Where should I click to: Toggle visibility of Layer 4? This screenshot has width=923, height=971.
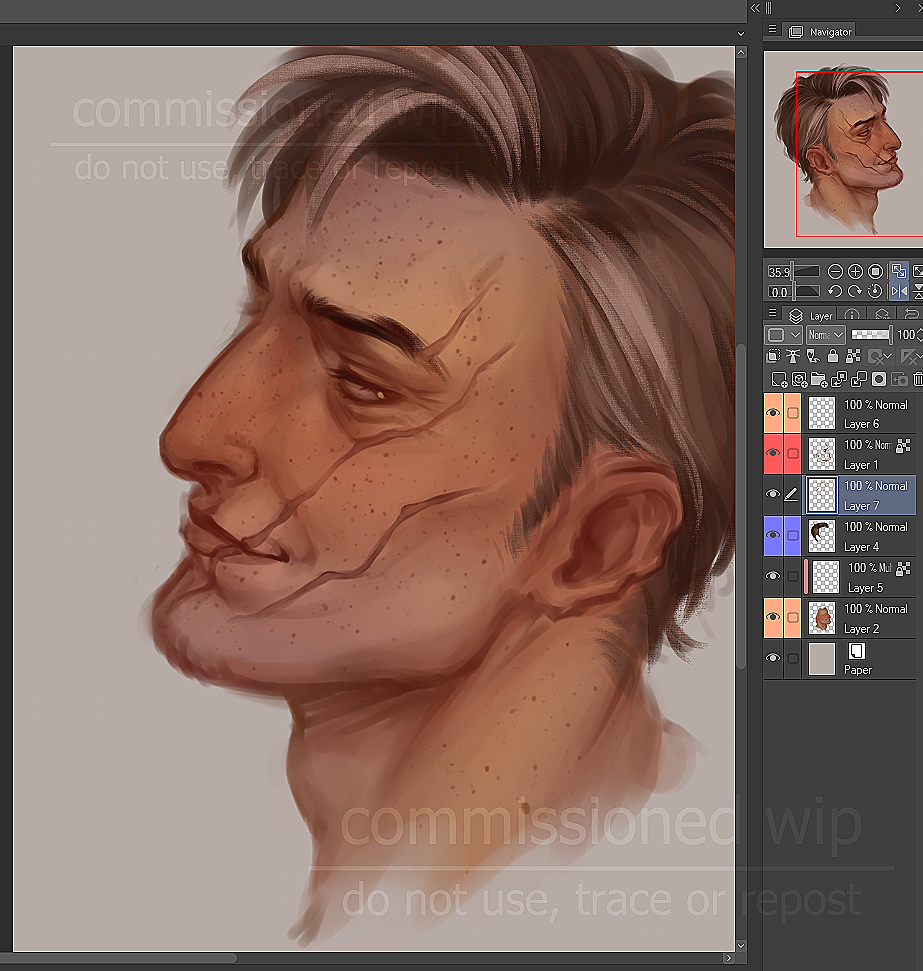pos(773,536)
